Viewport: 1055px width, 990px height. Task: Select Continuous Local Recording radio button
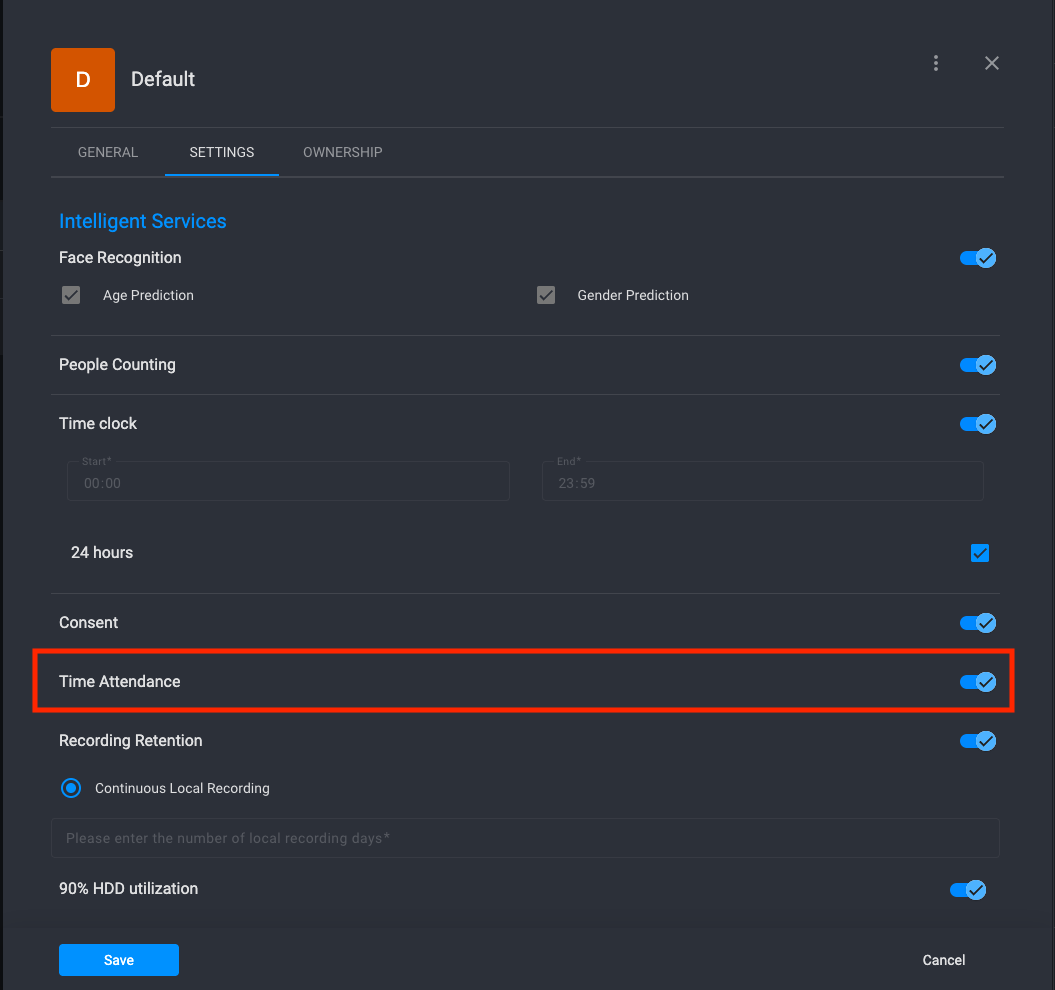click(71, 788)
